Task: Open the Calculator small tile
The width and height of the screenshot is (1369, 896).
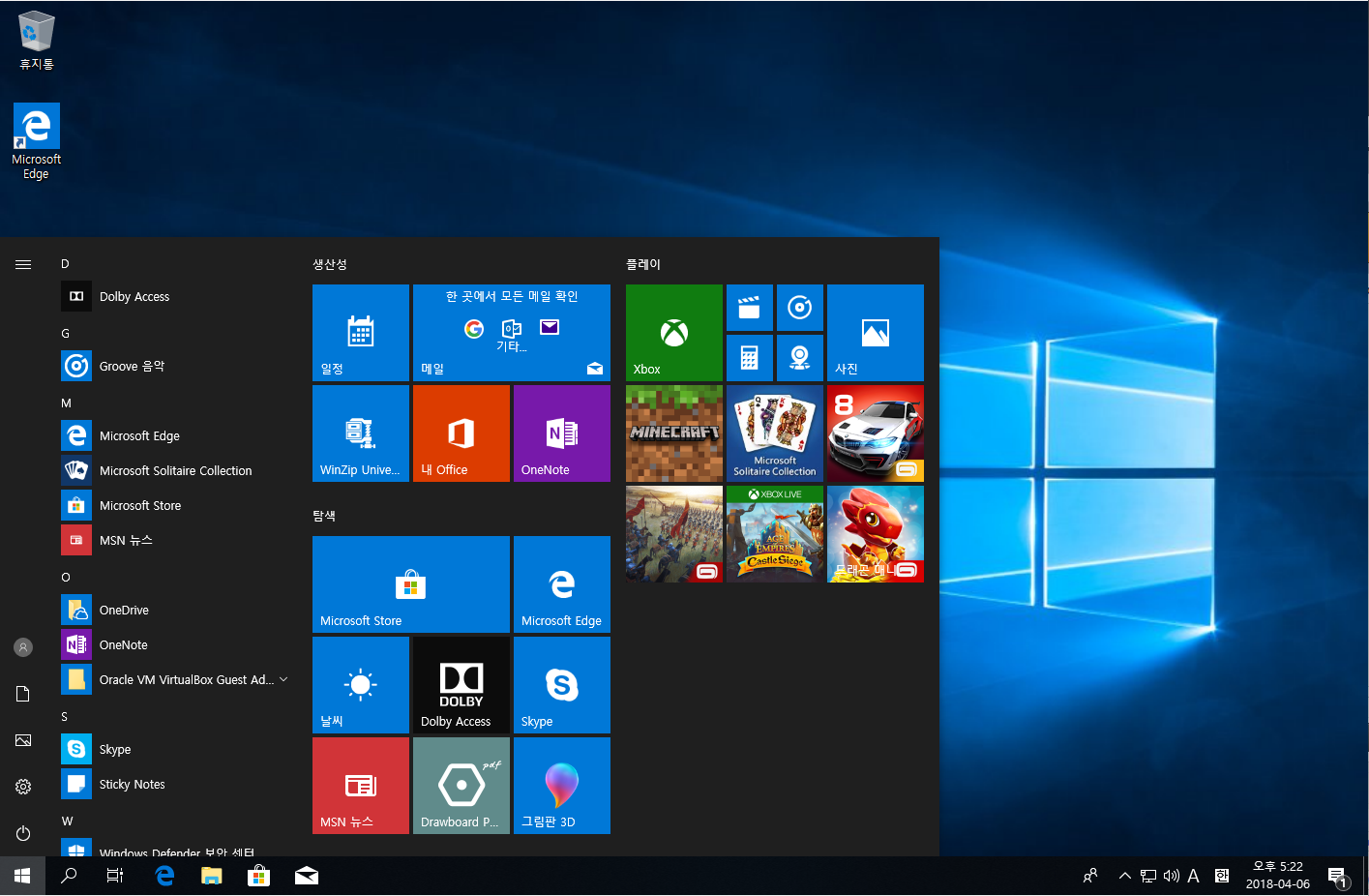Action: [x=750, y=358]
